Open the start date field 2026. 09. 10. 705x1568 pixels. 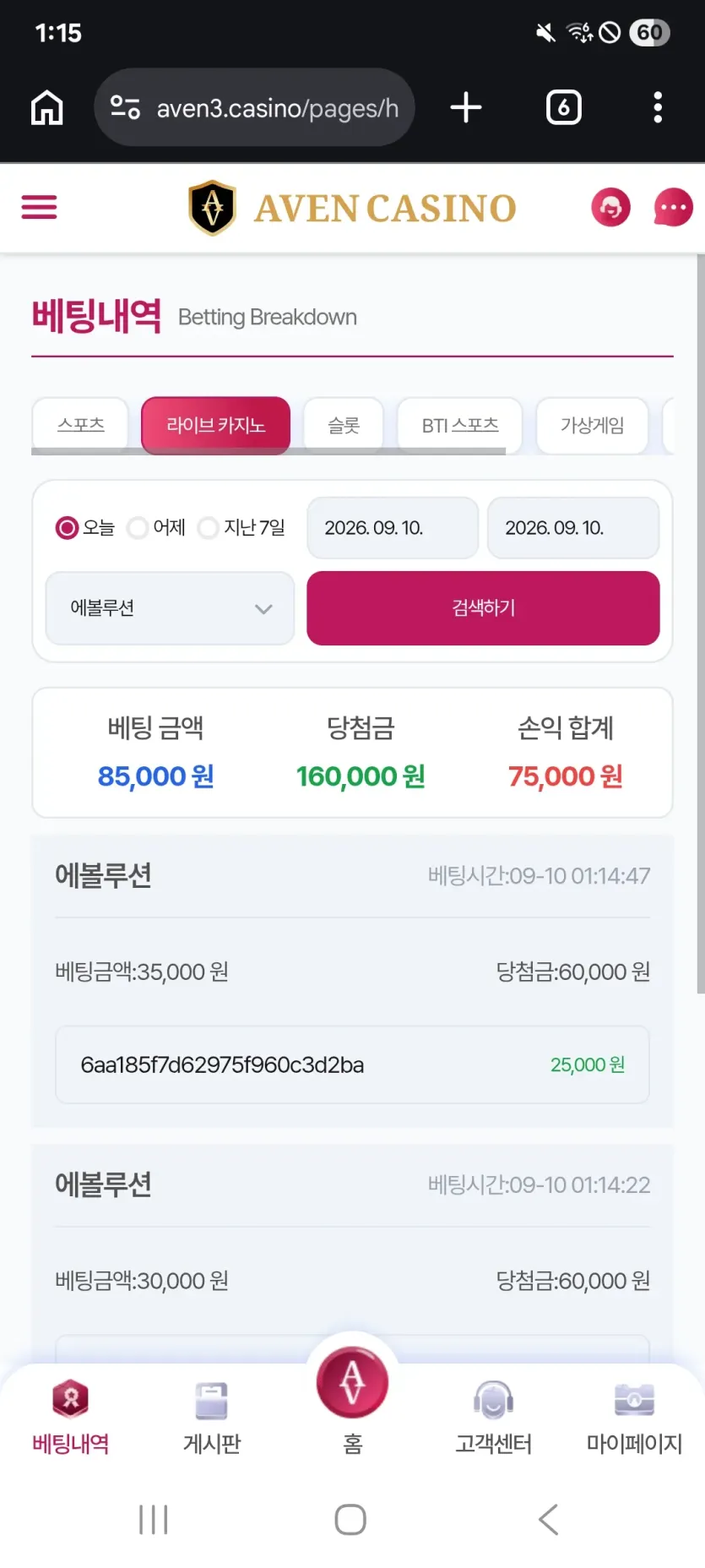click(393, 528)
